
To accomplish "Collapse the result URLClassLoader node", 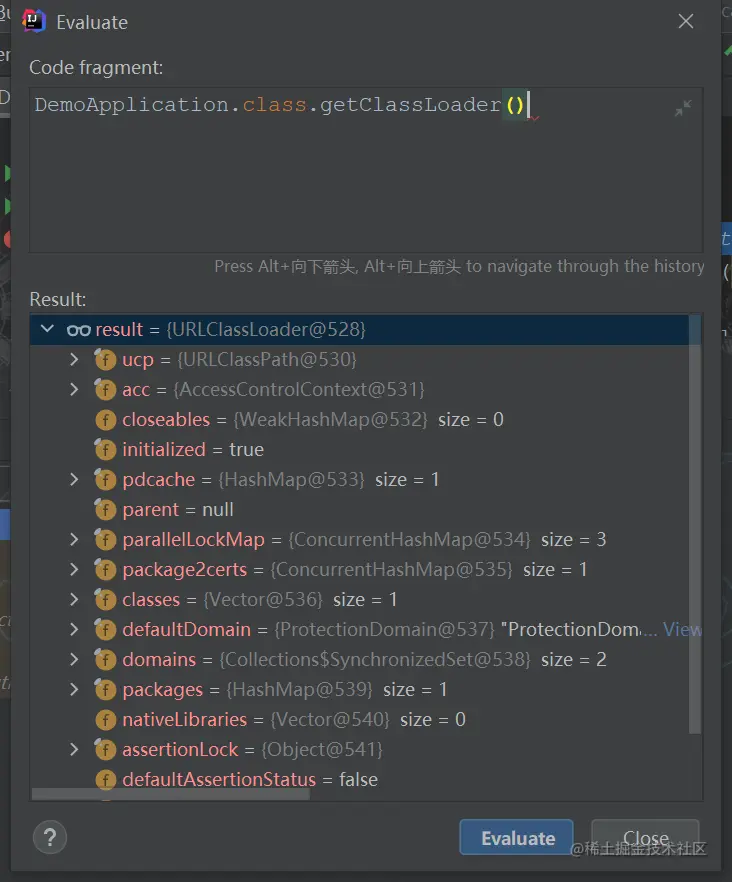I will pos(47,329).
